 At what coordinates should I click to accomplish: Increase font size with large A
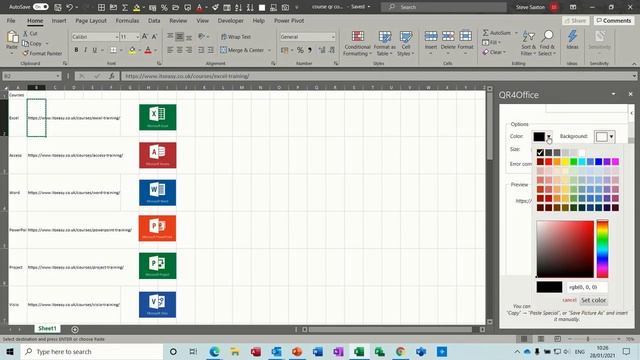tap(145, 37)
